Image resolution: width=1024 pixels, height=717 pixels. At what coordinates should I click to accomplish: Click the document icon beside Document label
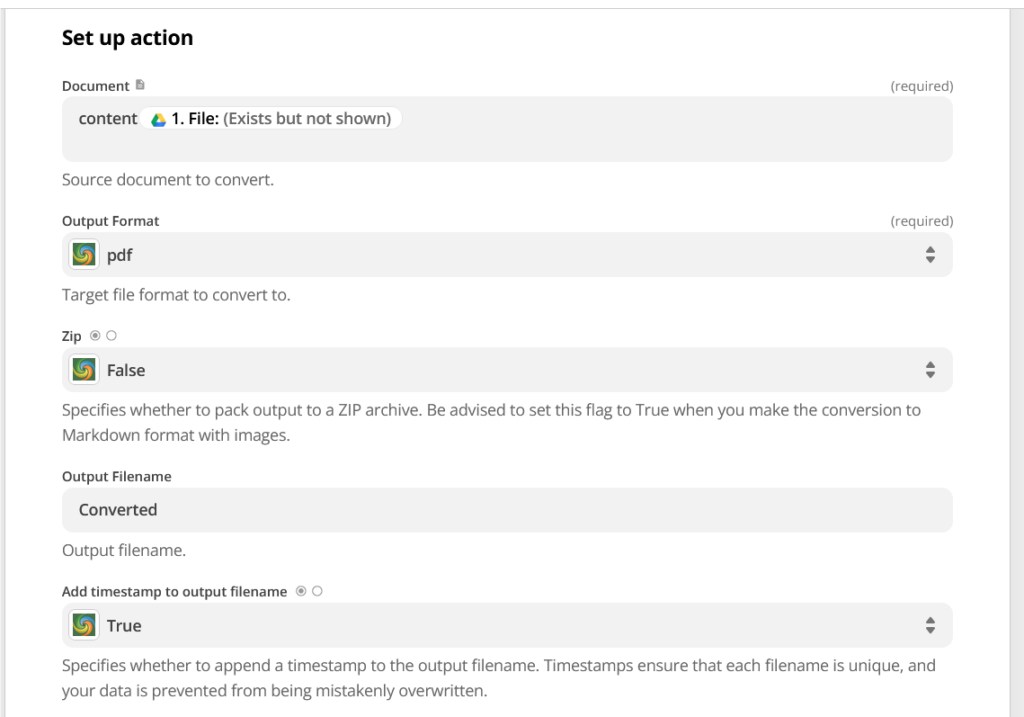point(140,85)
